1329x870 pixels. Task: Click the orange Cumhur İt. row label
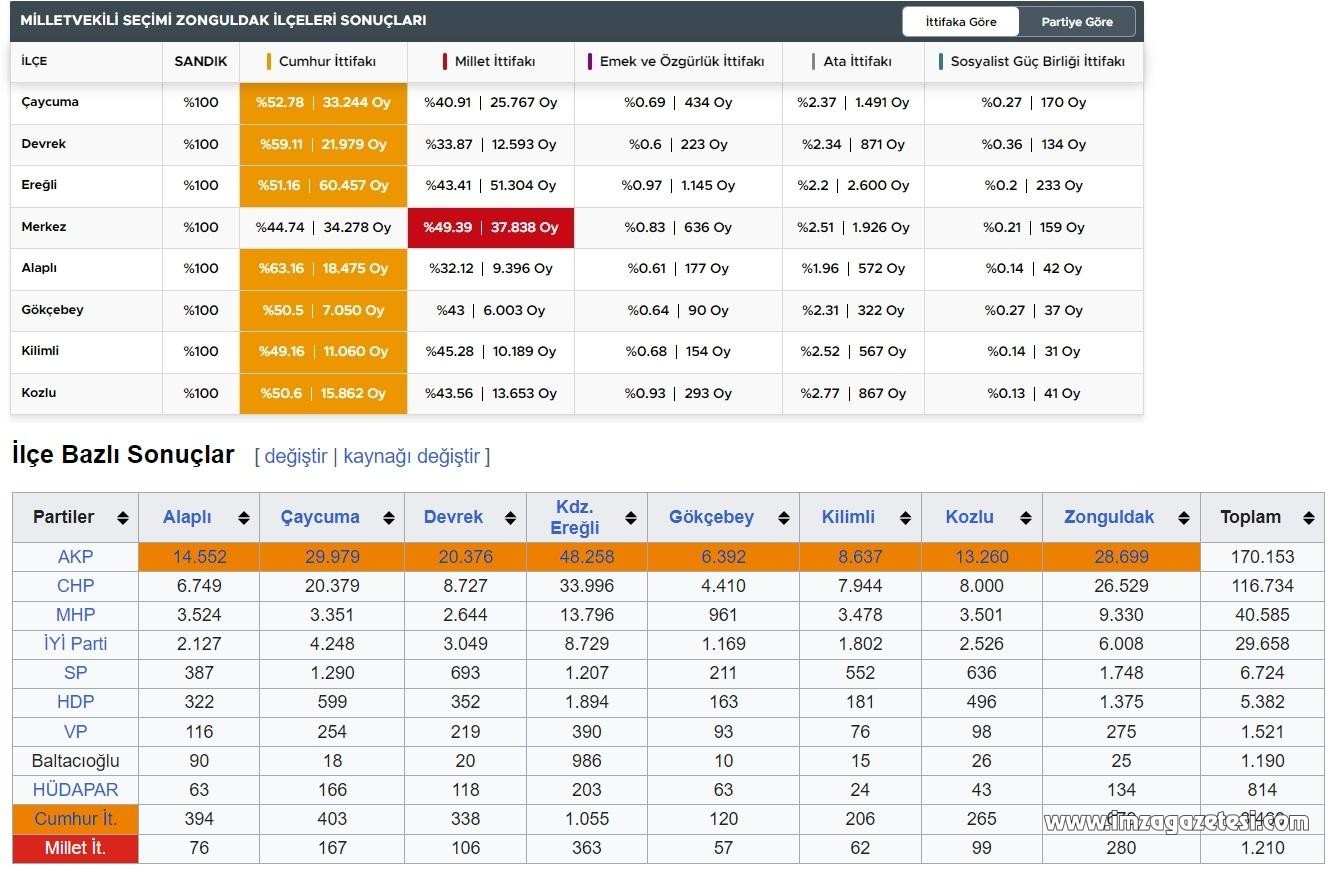tap(75, 819)
